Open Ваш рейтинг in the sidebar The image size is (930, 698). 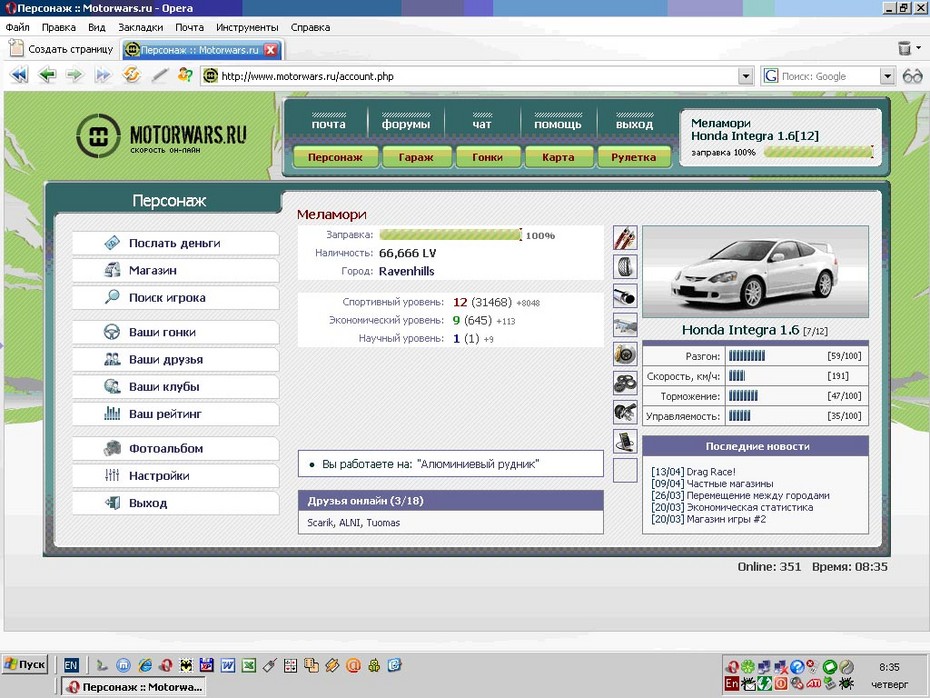coord(176,414)
